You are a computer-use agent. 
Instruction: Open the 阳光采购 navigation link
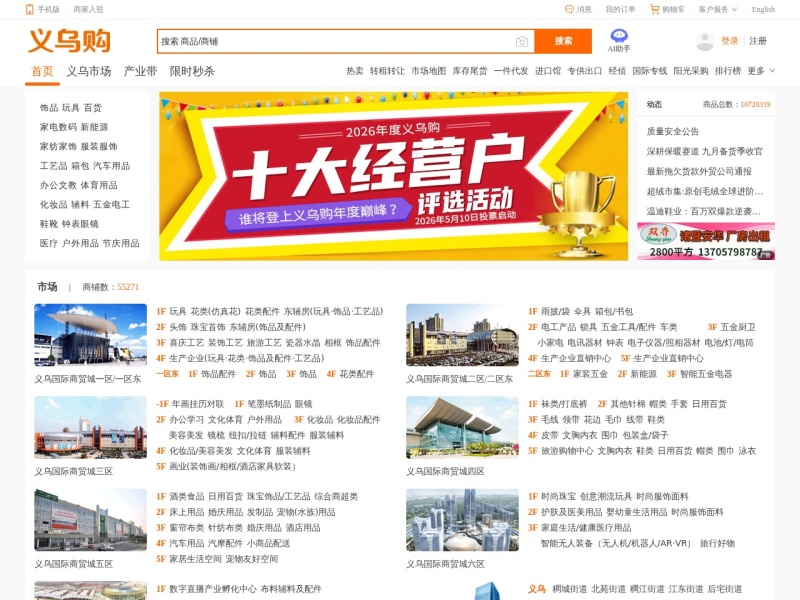pos(691,71)
